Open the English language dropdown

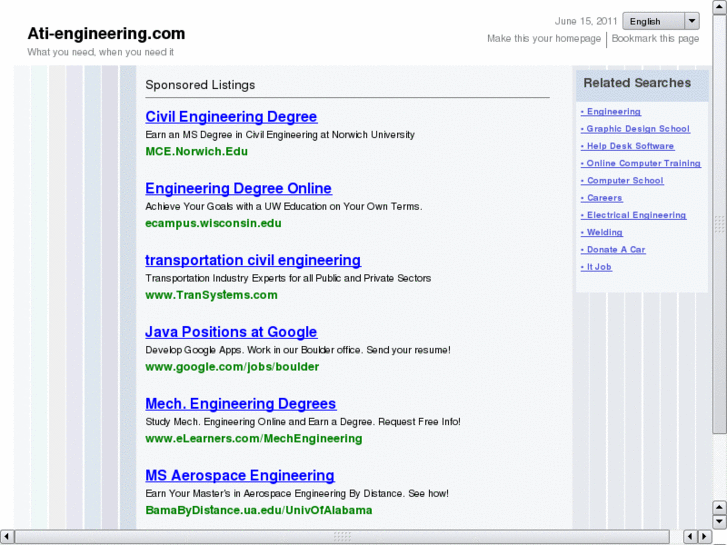661,21
